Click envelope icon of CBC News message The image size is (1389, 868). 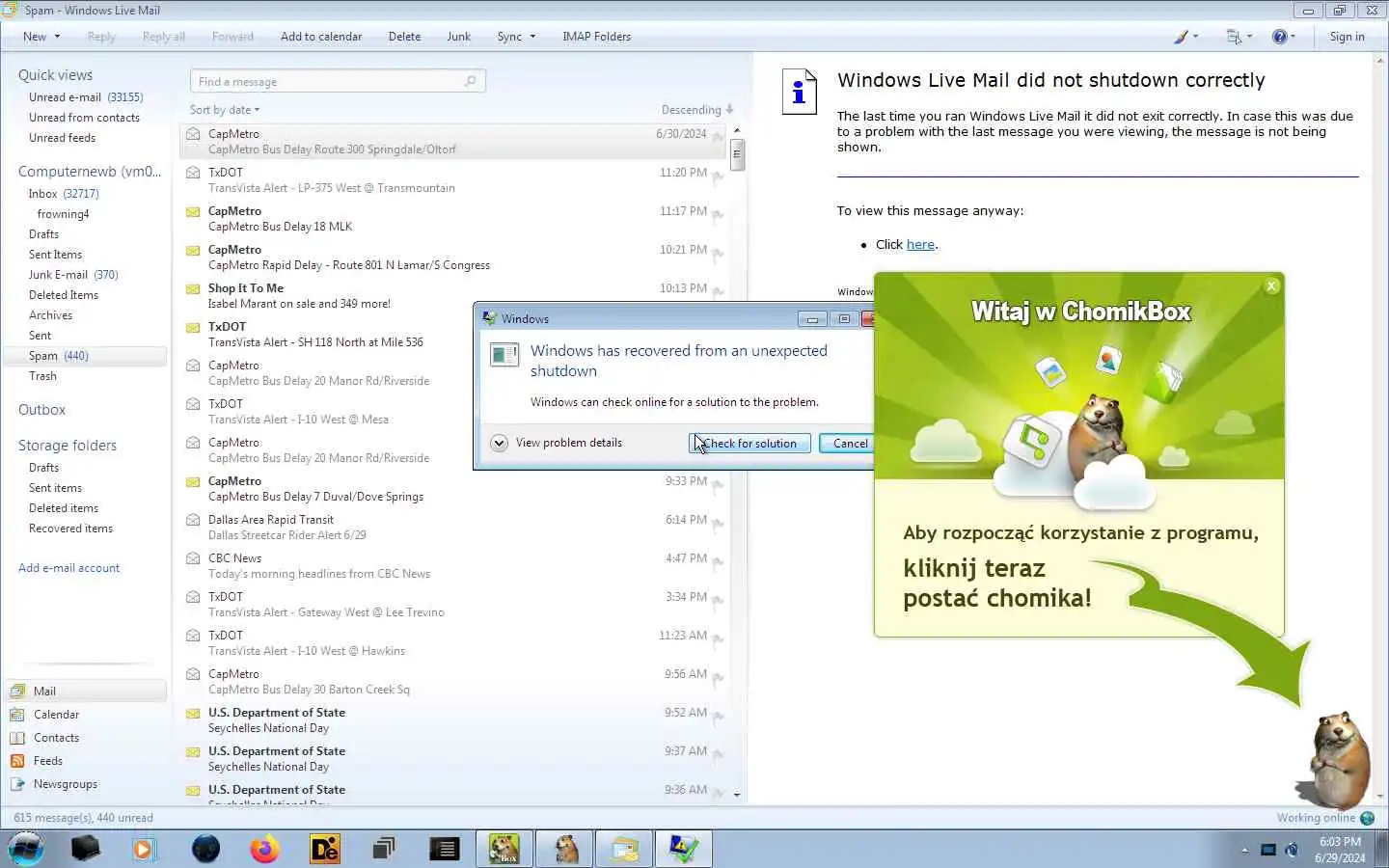pos(193,558)
